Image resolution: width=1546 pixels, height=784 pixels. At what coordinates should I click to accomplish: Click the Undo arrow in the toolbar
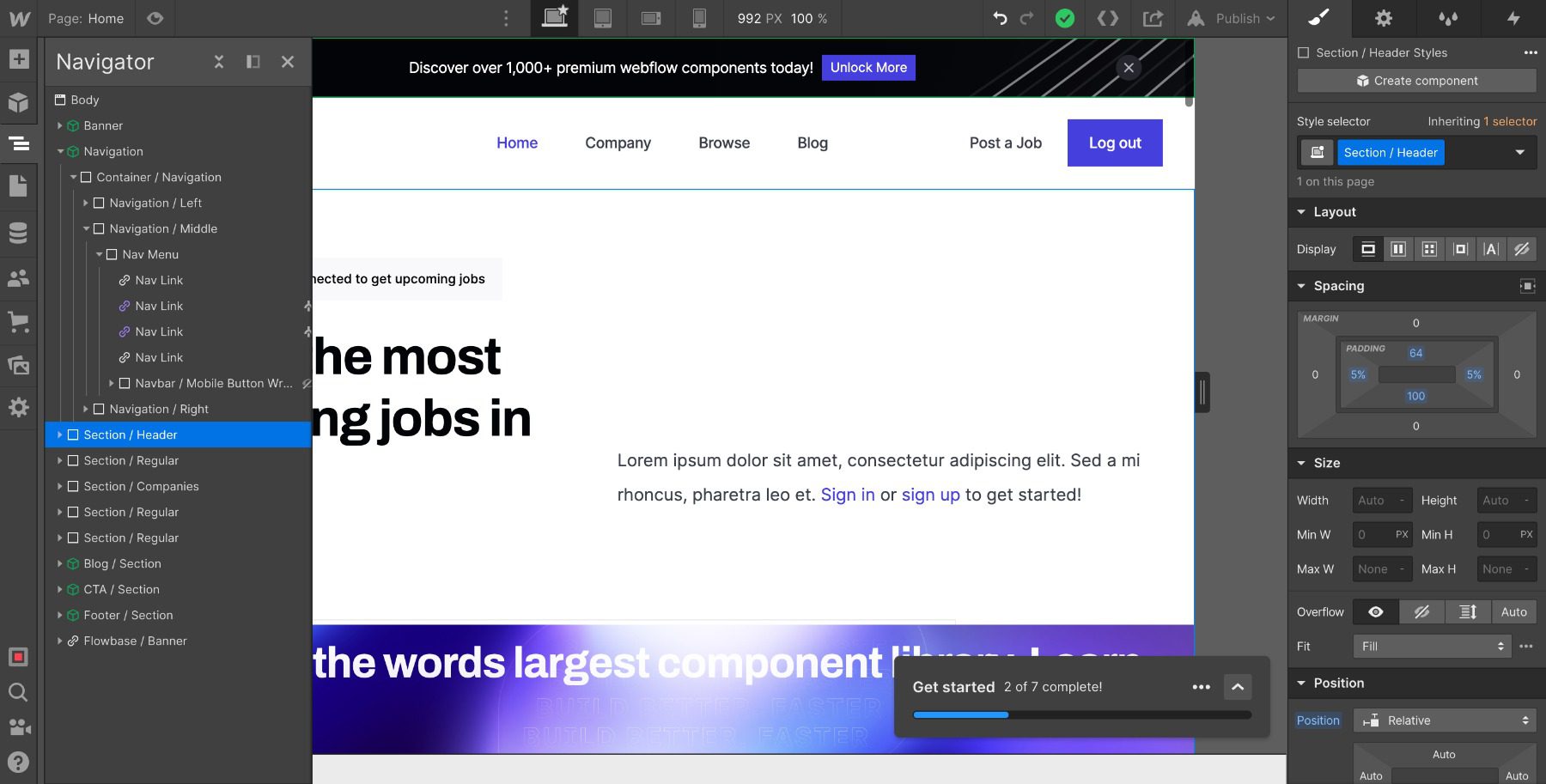pyautogui.click(x=1001, y=18)
